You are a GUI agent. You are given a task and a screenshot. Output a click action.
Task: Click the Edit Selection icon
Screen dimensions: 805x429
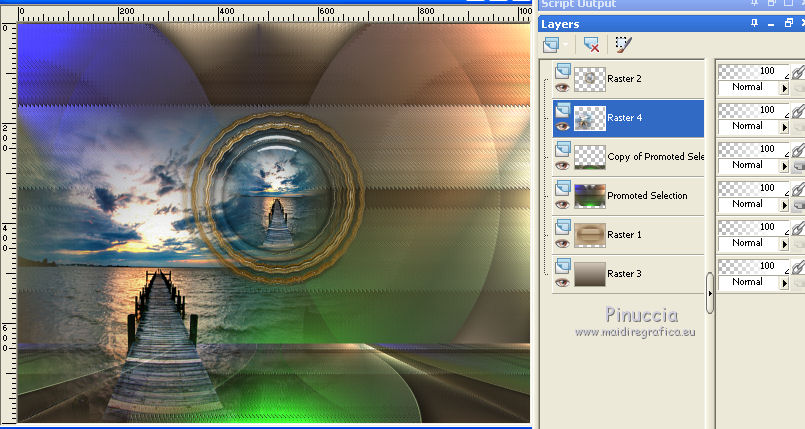point(623,45)
